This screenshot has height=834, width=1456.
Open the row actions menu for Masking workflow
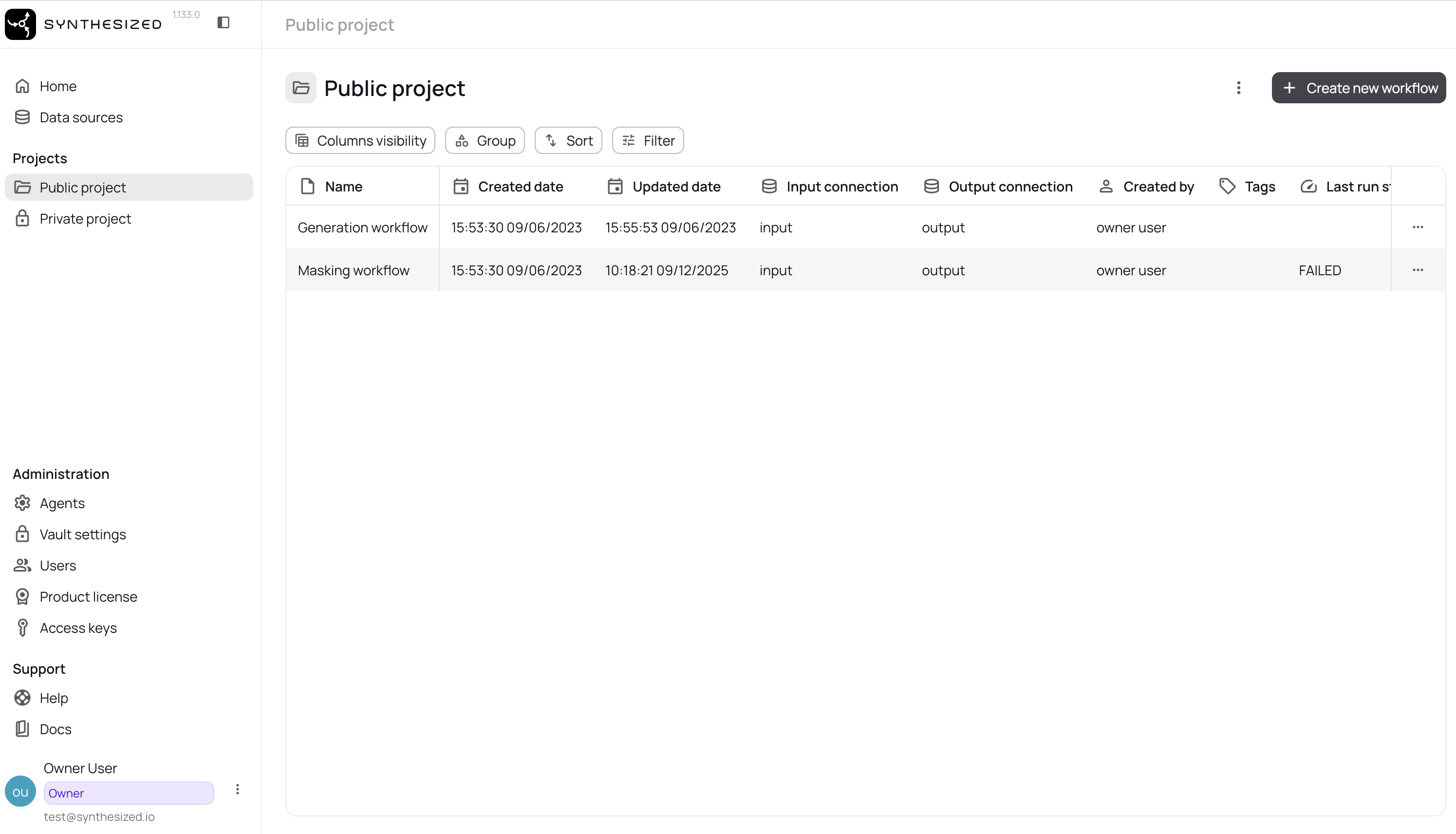coord(1418,270)
